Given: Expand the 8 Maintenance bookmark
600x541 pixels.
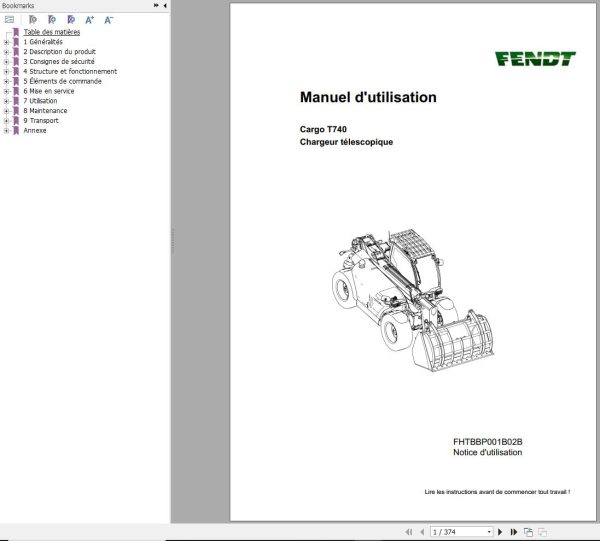Looking at the screenshot, I should click(x=6, y=111).
